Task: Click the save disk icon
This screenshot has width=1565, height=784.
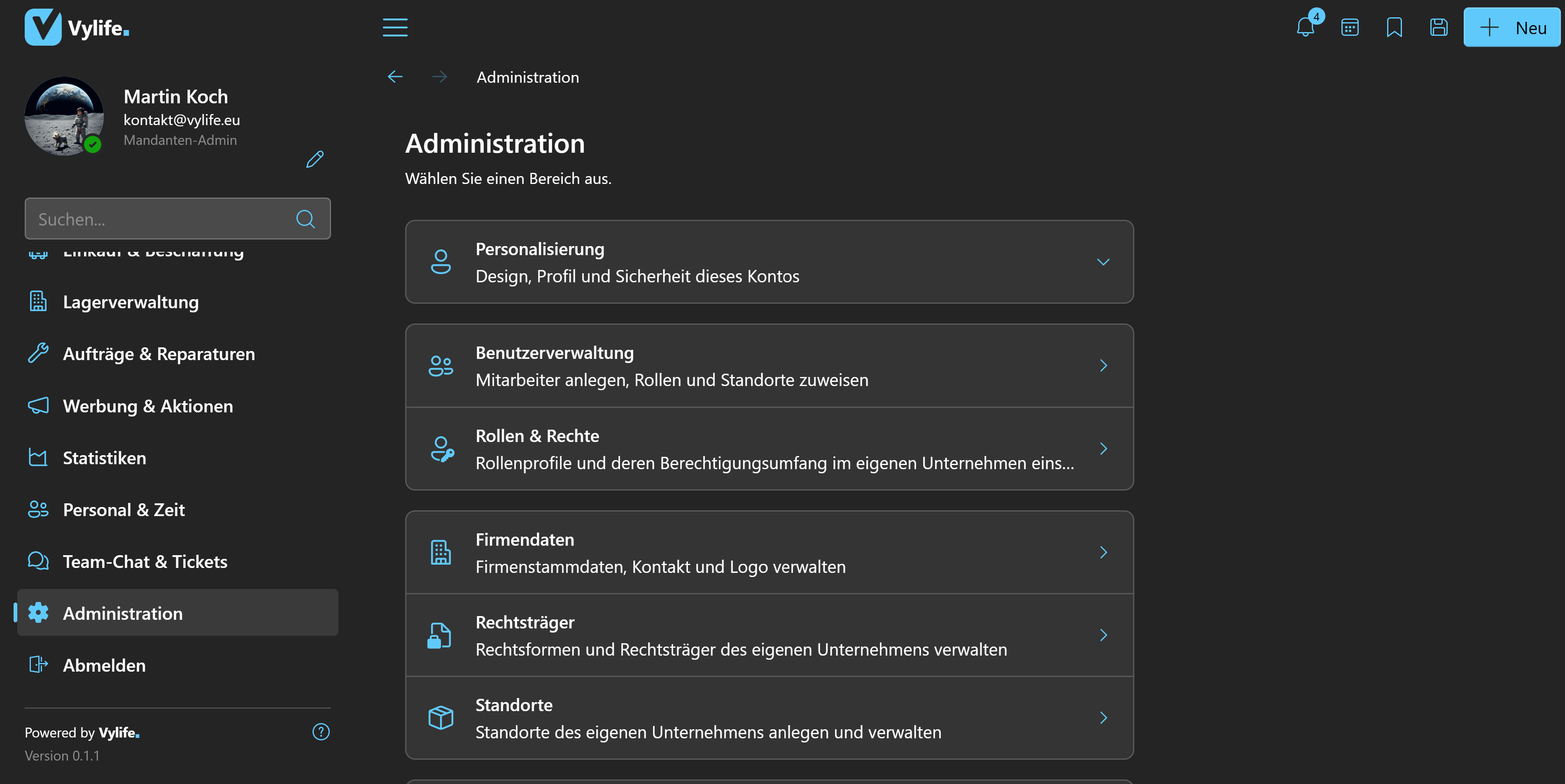Action: (x=1438, y=27)
